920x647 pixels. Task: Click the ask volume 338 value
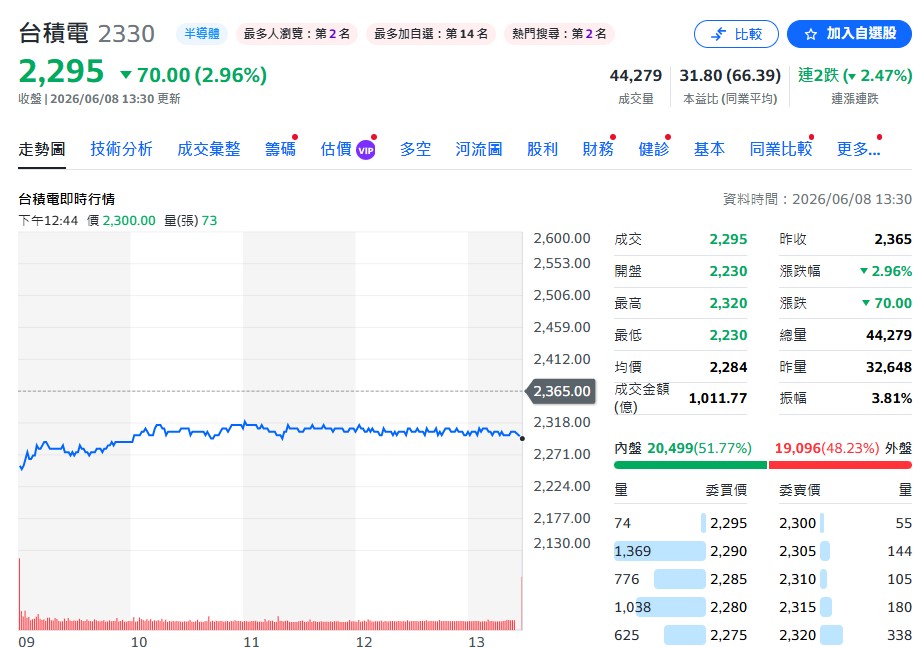(x=899, y=635)
